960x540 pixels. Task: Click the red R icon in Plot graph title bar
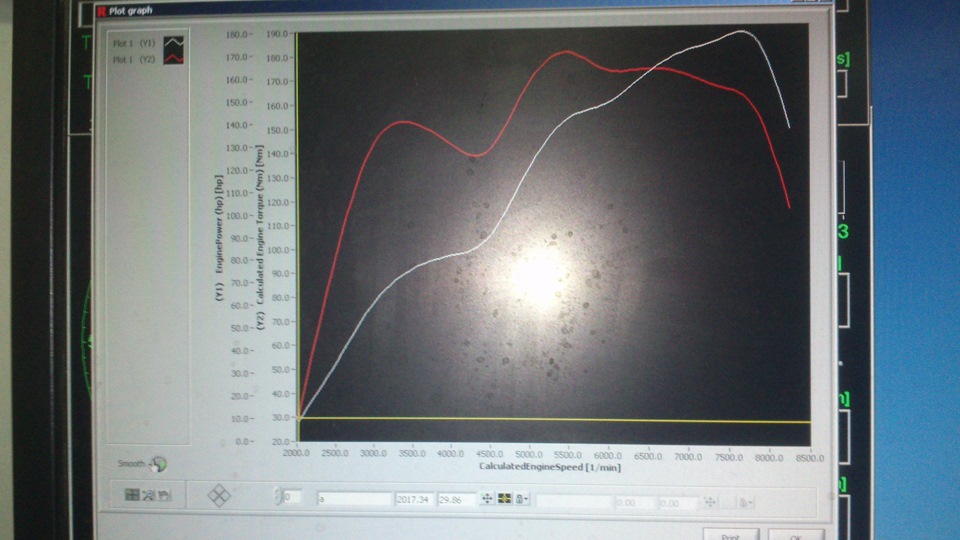[102, 11]
